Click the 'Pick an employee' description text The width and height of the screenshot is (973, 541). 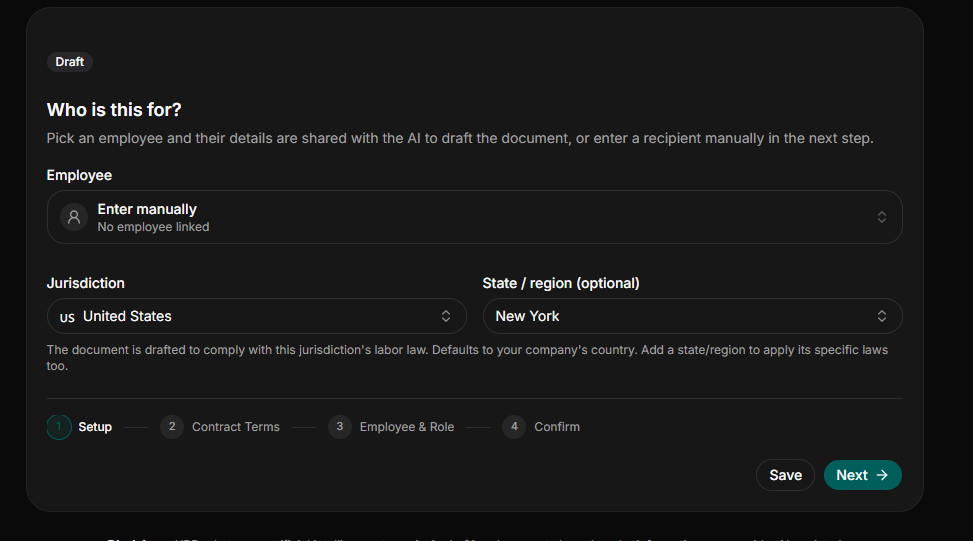click(x=460, y=138)
